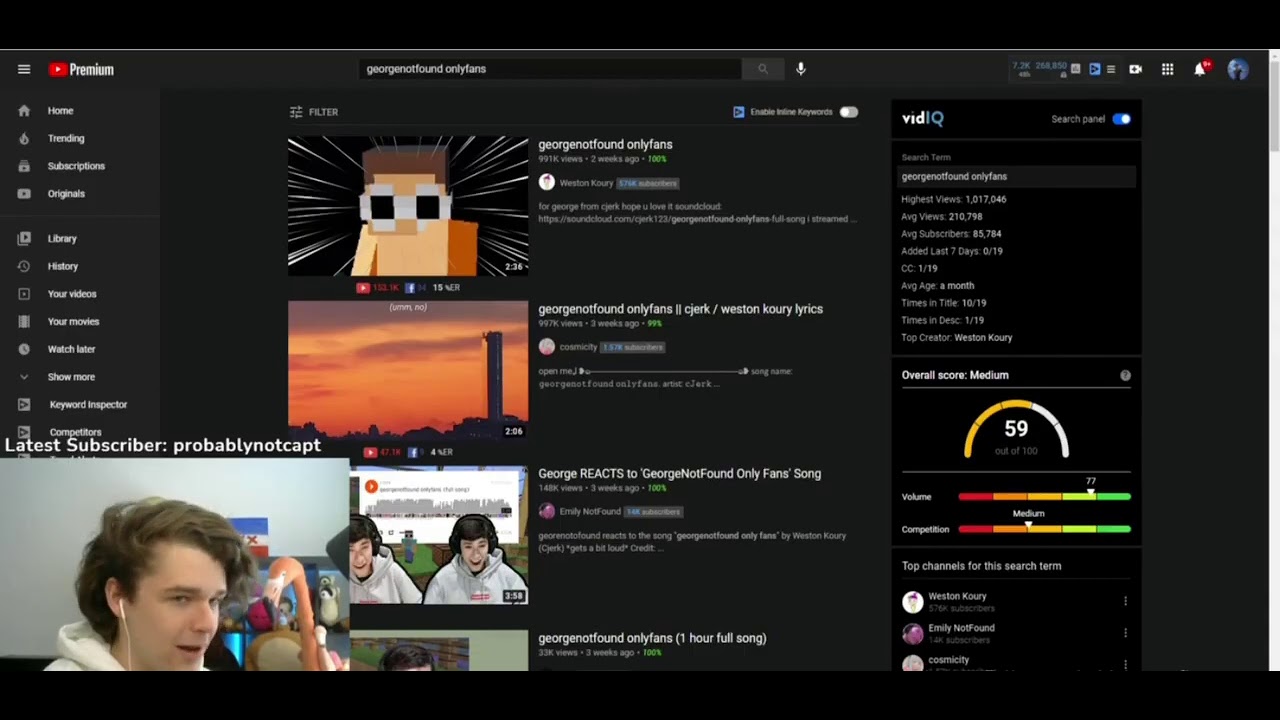Click the Emily NotFound avatar in top channels
Screen dimensions: 1280x720
[x=912, y=633]
